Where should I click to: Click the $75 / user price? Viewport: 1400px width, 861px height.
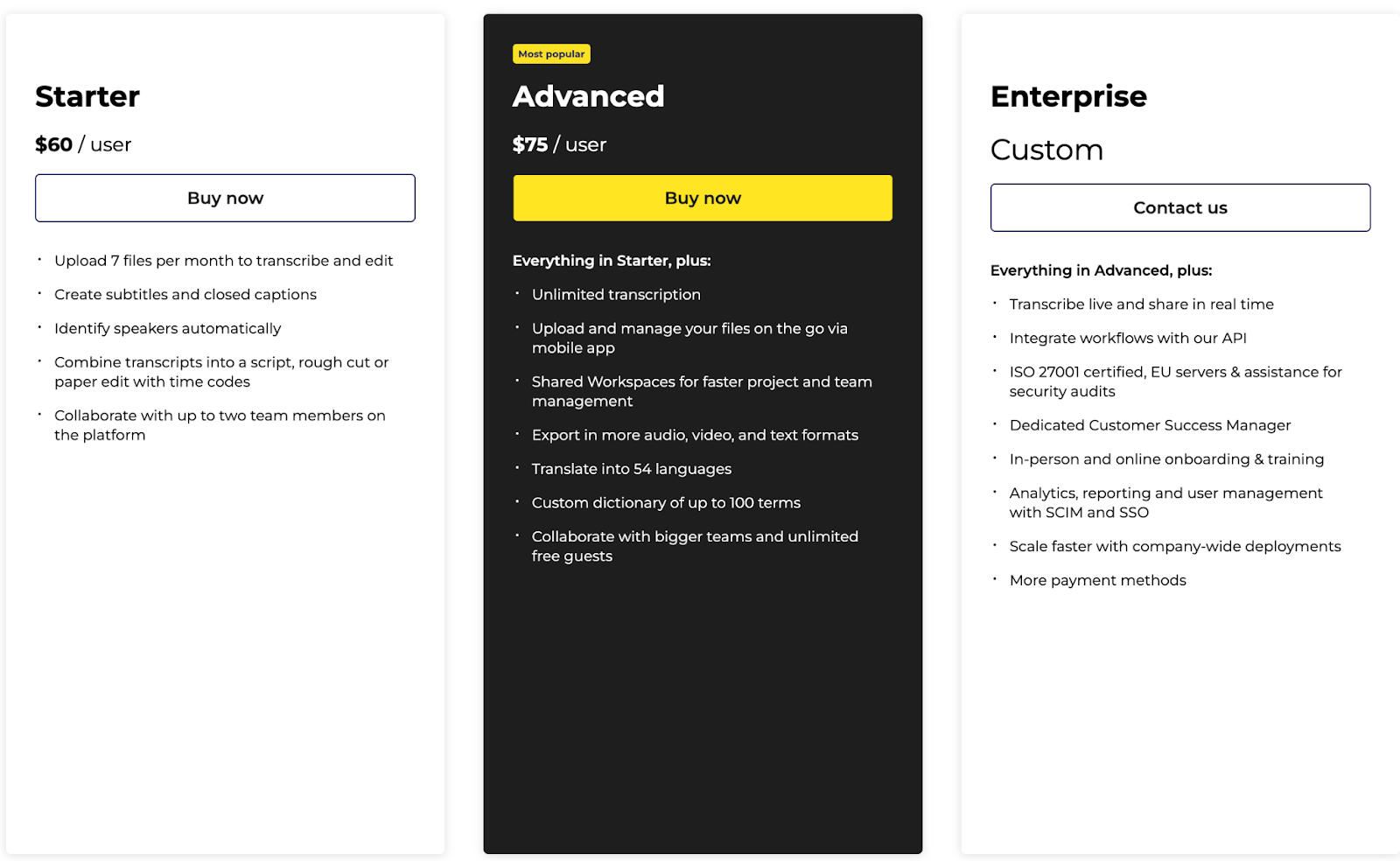coord(559,144)
